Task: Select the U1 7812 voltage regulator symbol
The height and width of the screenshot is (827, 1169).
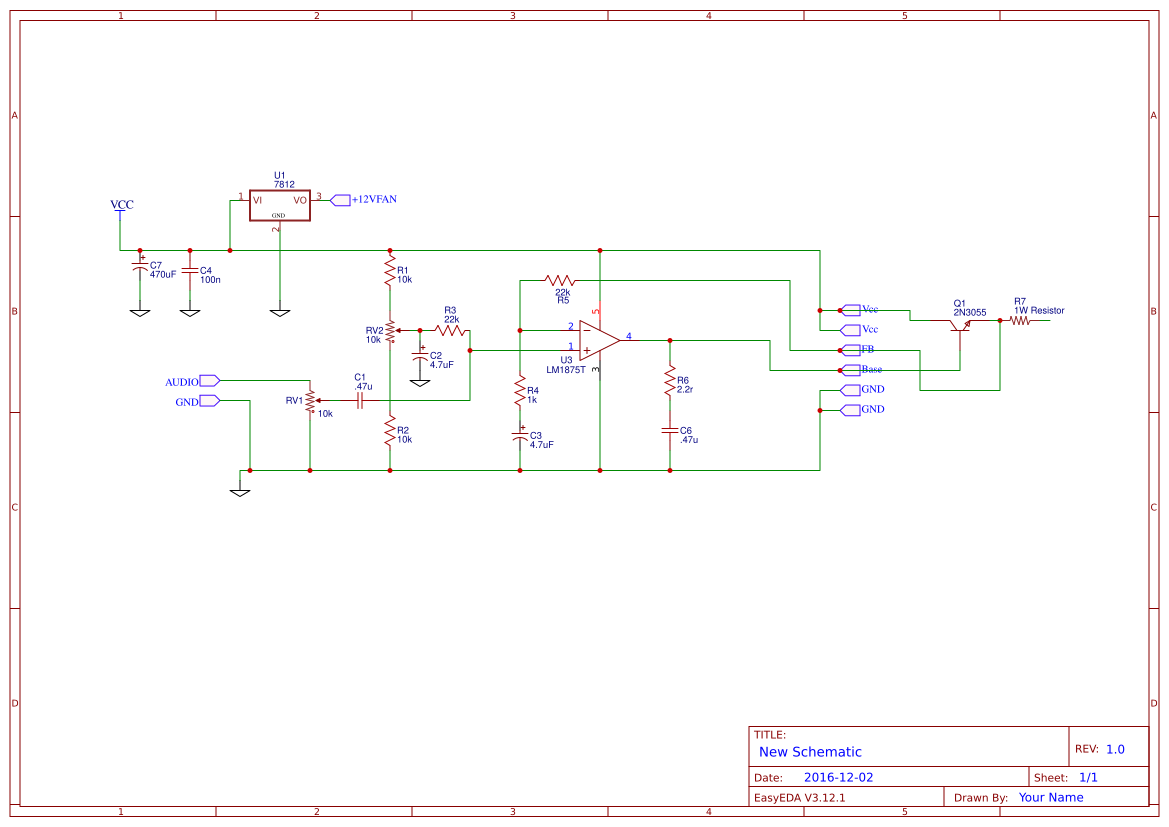Action: coord(279,205)
